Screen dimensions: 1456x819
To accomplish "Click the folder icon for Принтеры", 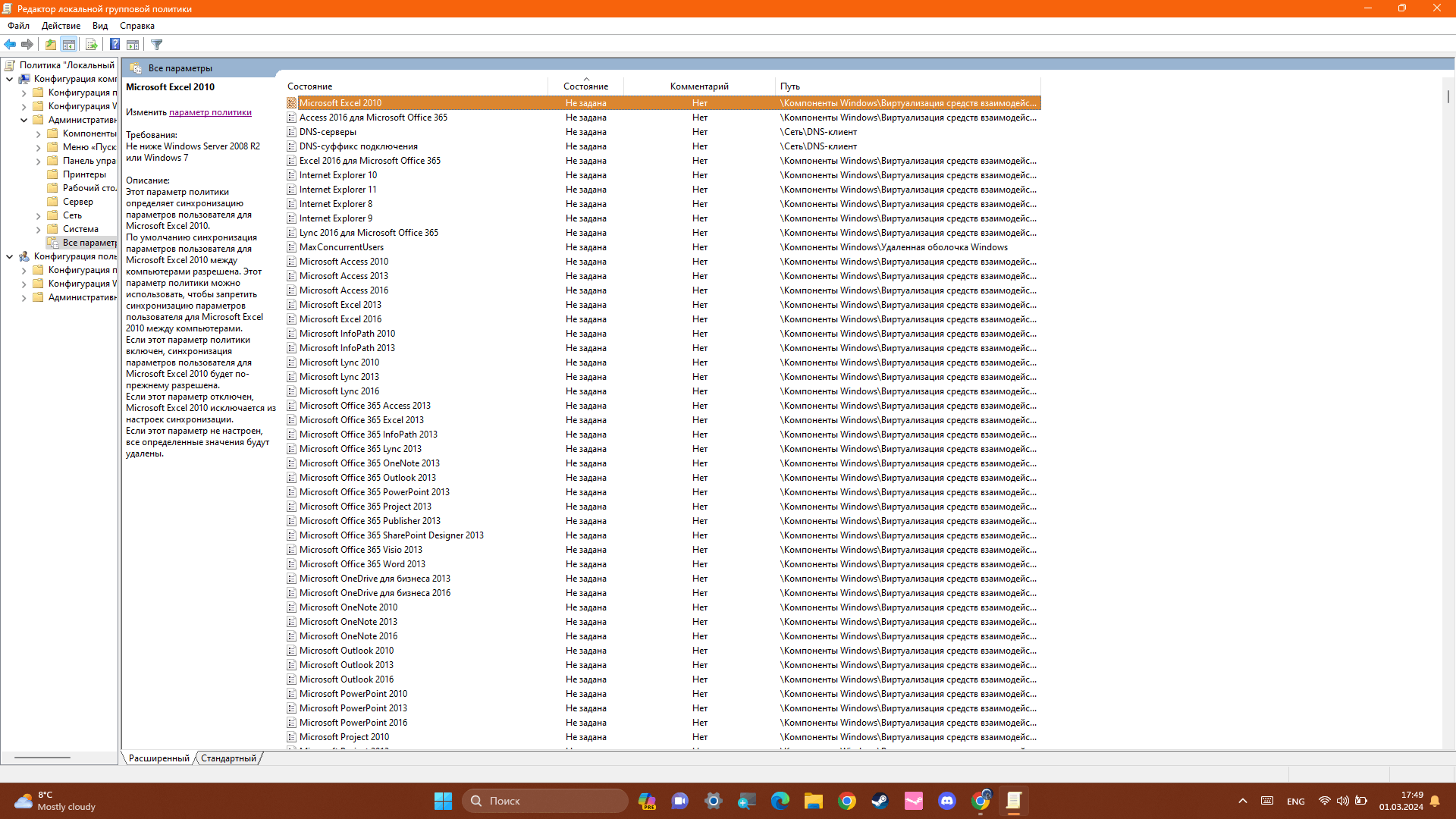I will pyautogui.click(x=52, y=174).
